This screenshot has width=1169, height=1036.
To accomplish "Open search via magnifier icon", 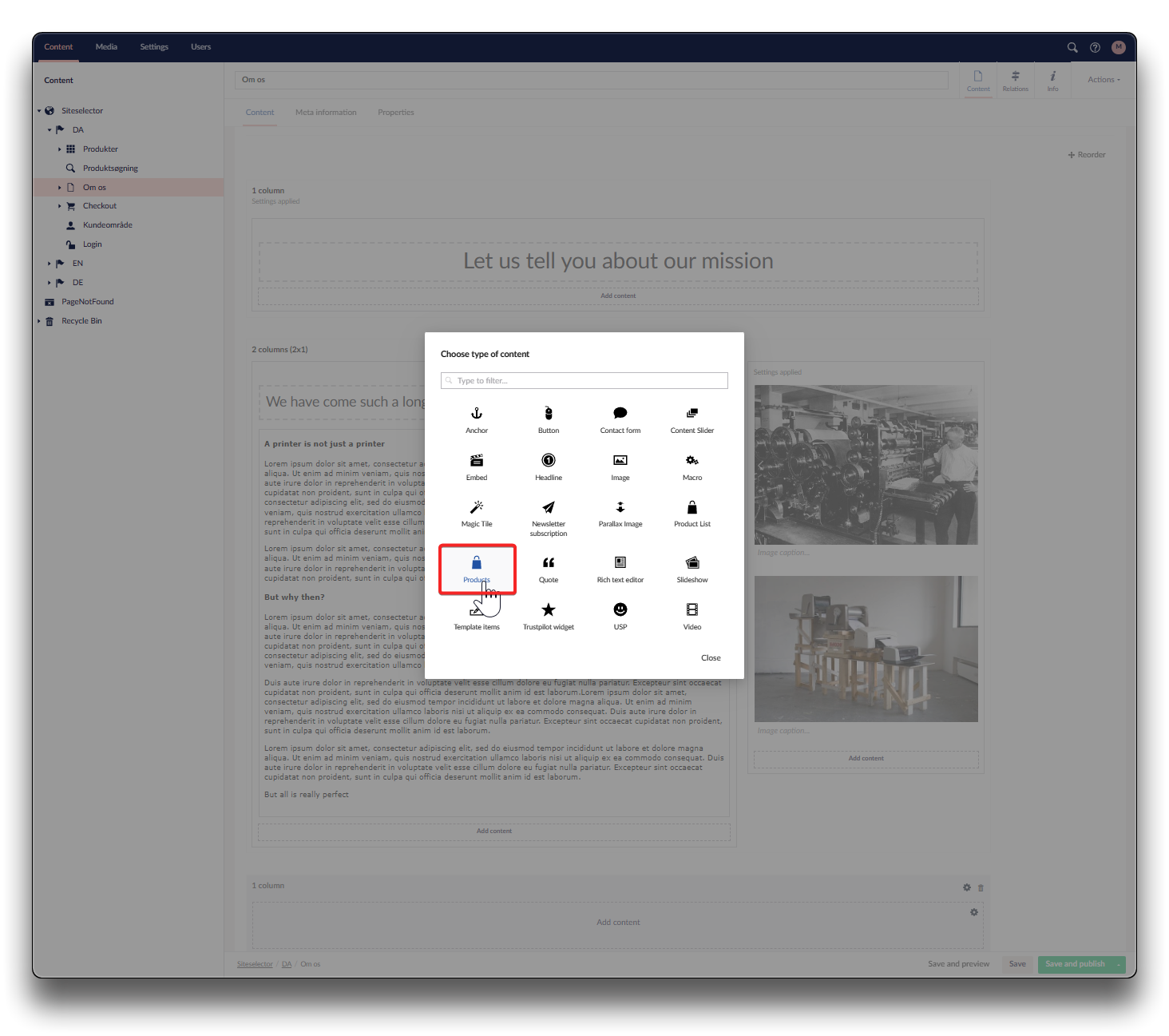I will tap(1072, 47).
